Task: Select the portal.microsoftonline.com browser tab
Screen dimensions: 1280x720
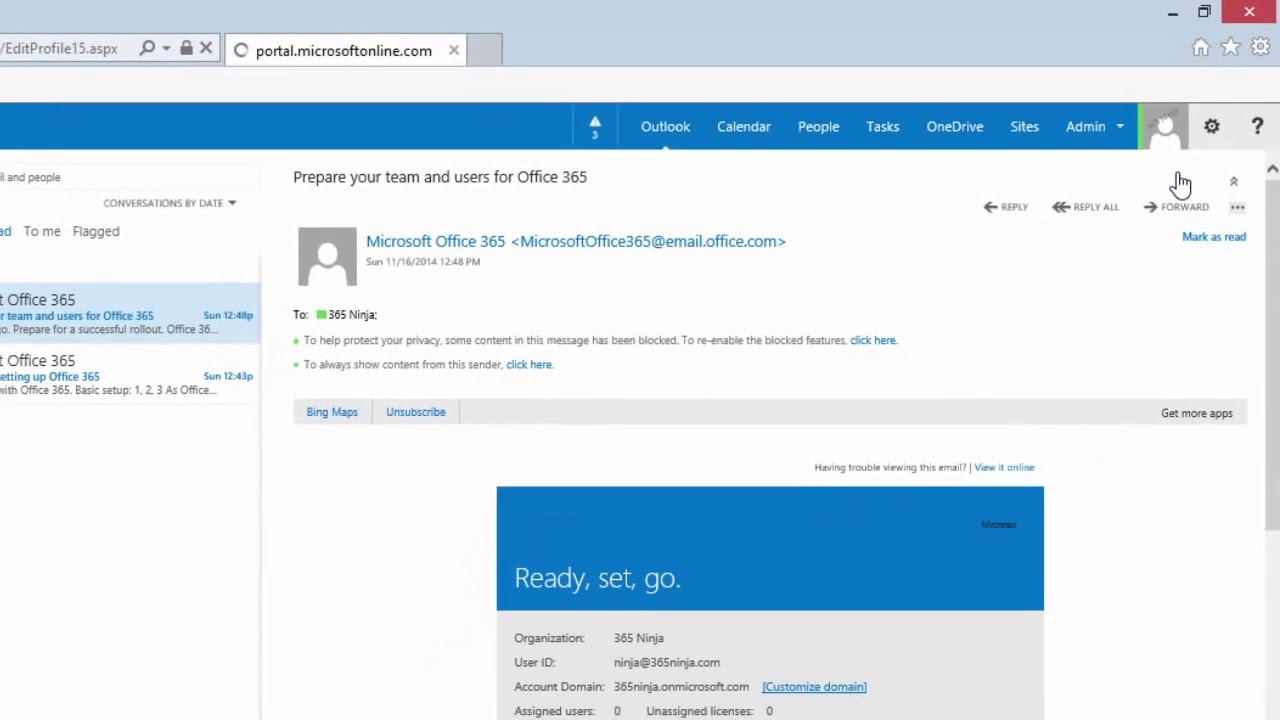Action: (x=346, y=50)
